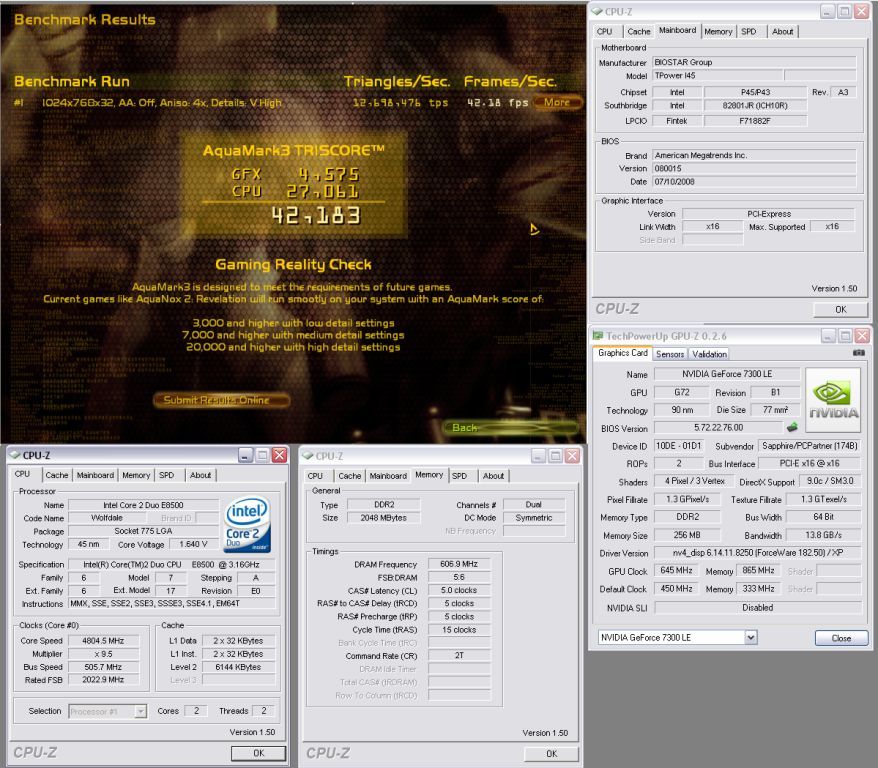This screenshot has height=768, width=878.
Task: Close the GPU-Z window
Action: (x=862, y=336)
